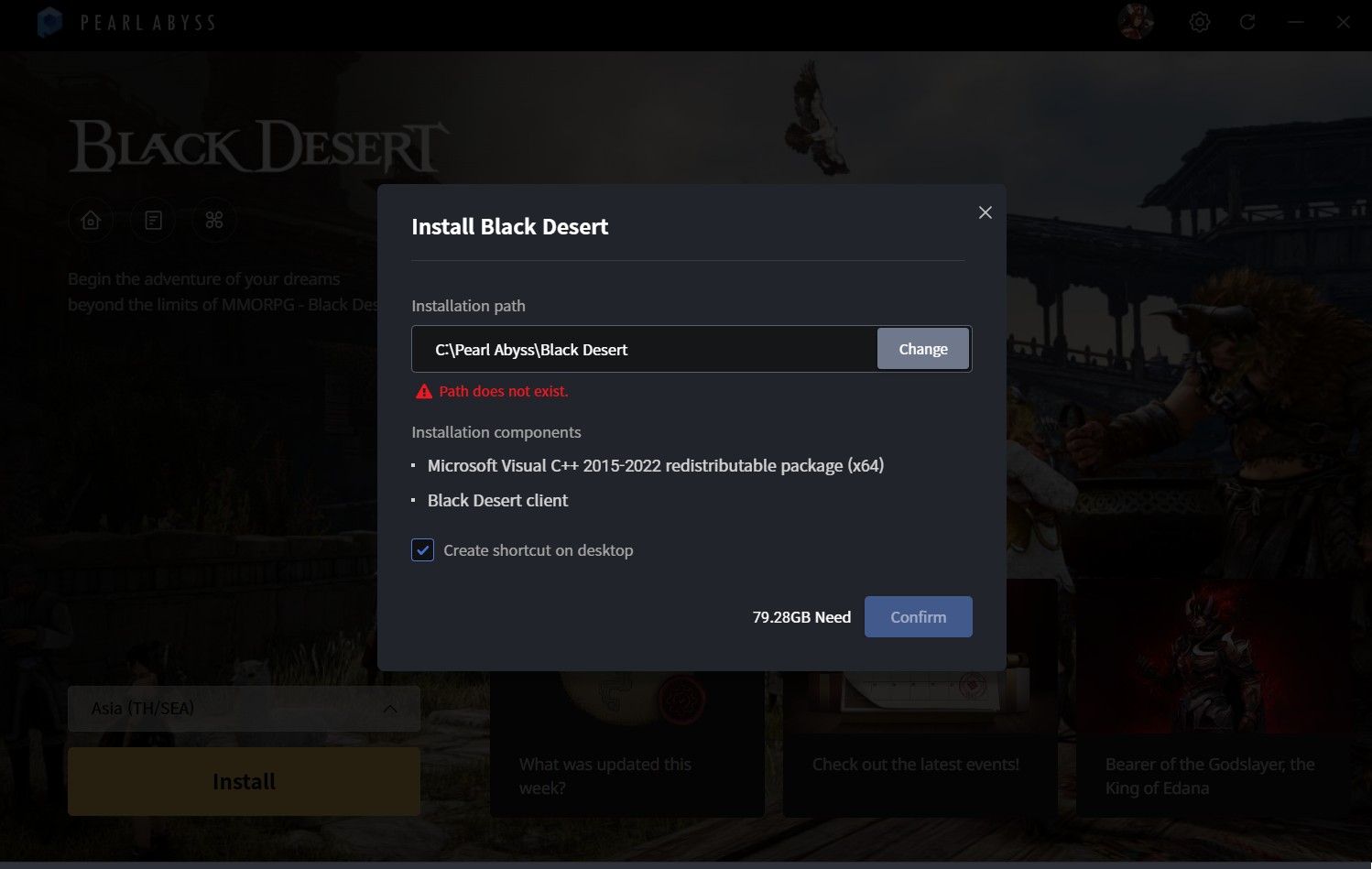Click the large yellow Install button
Screen dimensions: 1372x869
pos(244,781)
